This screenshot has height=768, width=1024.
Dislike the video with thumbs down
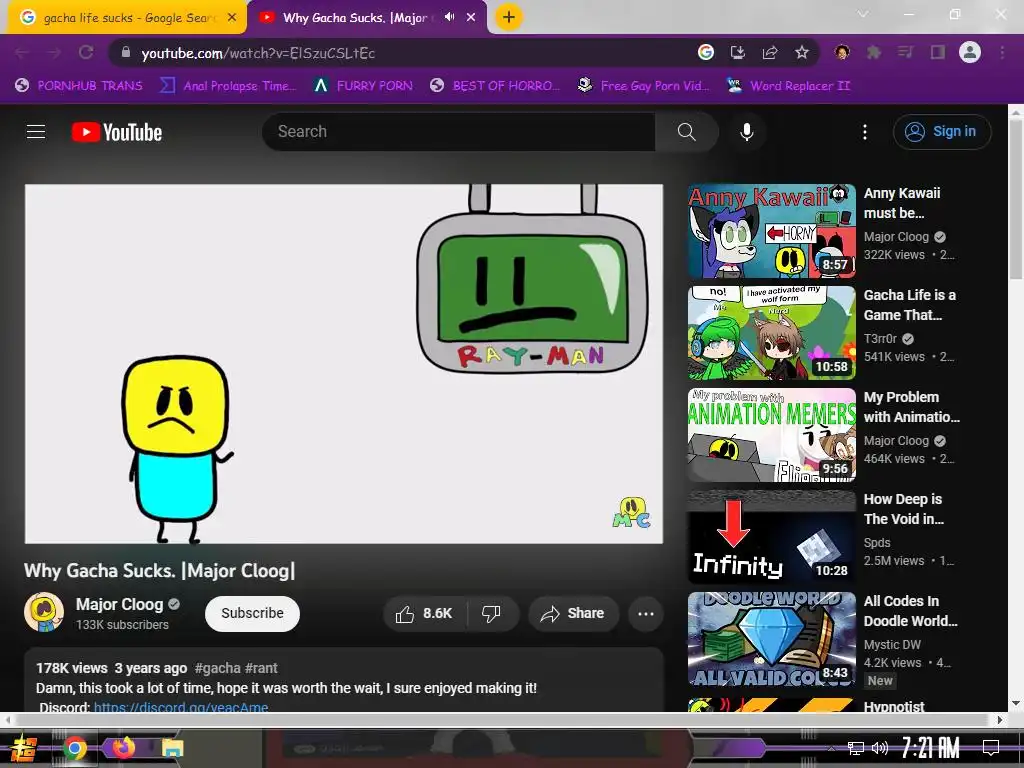pos(492,614)
